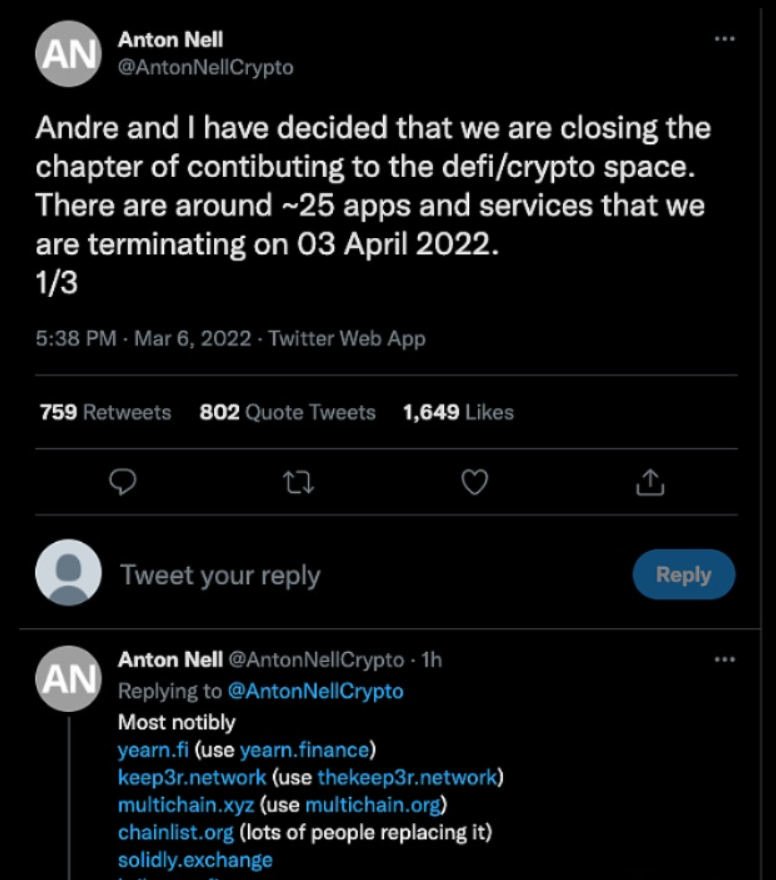Click Anton Nell's avatar on main tweet
The image size is (776, 880).
point(67,53)
